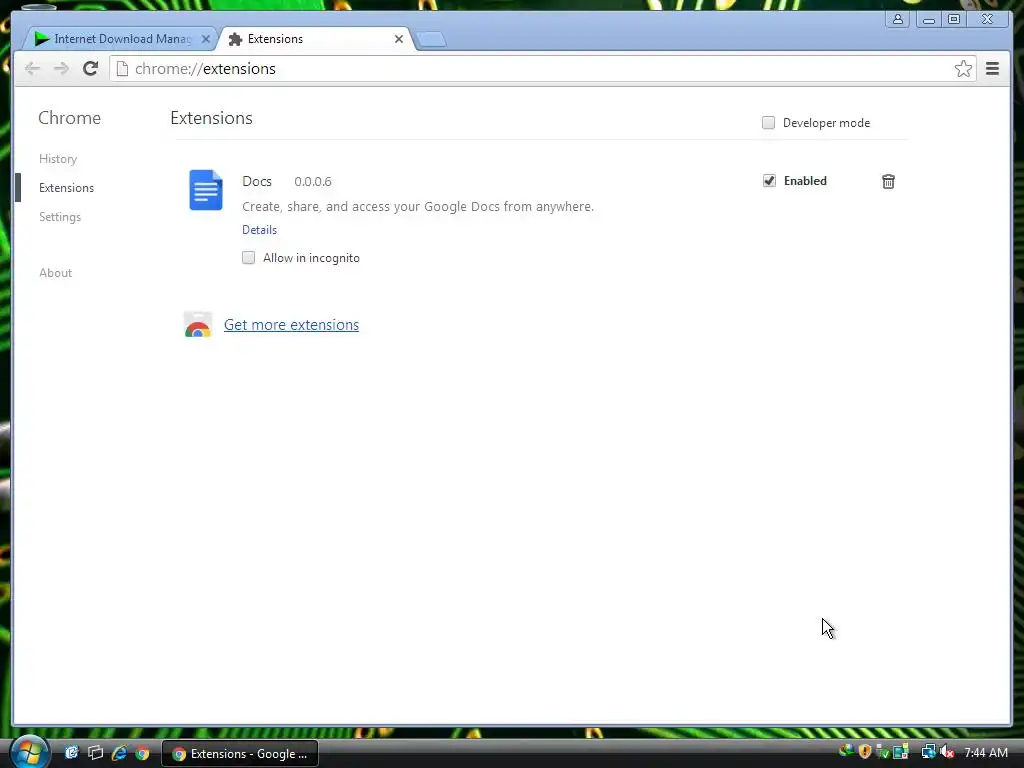Image resolution: width=1024 pixels, height=768 pixels.
Task: Open the Details link for Docs
Action: (259, 230)
